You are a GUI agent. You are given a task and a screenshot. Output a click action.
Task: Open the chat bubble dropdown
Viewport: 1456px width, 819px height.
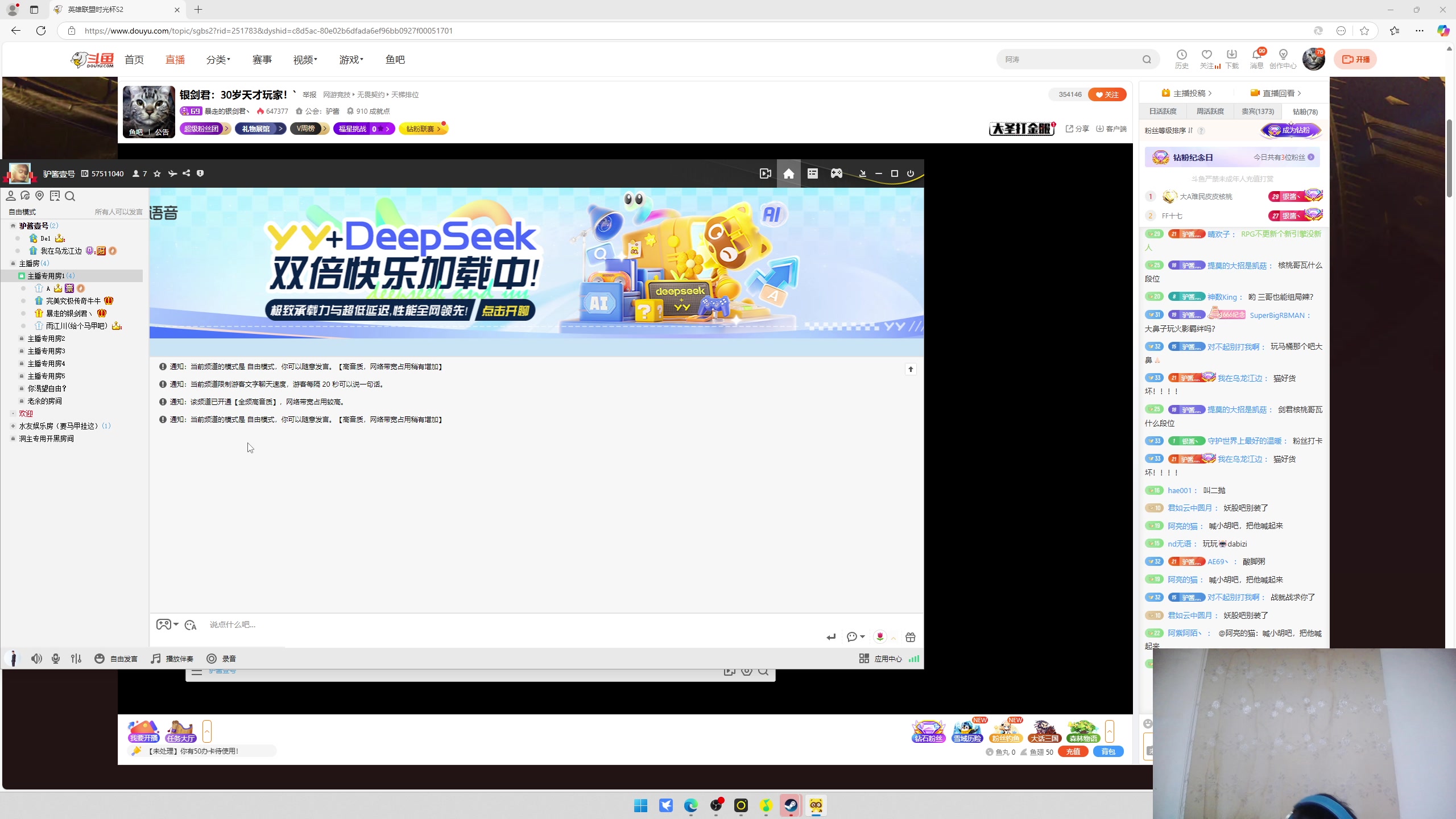click(x=855, y=637)
